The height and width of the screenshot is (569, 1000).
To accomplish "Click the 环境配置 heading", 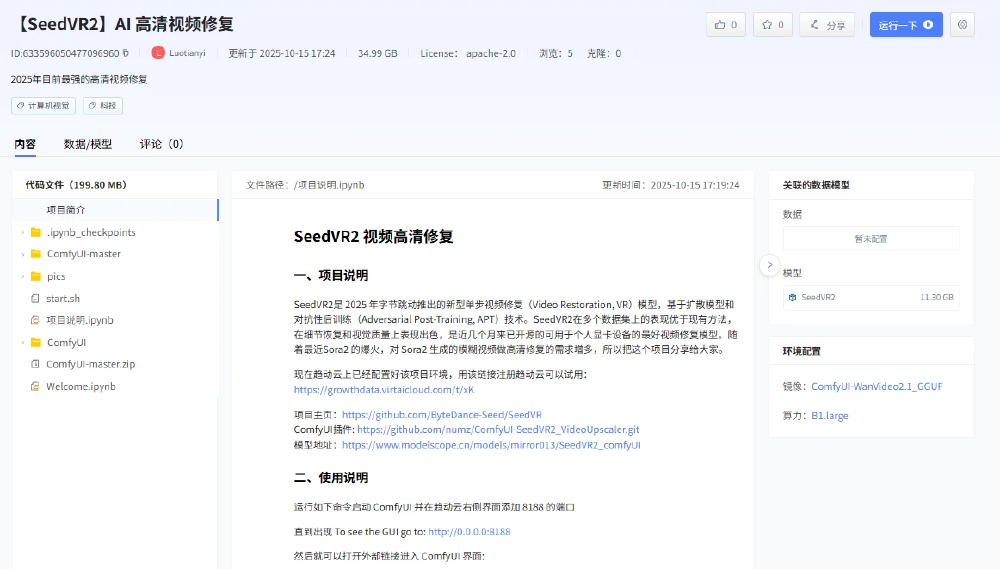I will tap(802, 351).
